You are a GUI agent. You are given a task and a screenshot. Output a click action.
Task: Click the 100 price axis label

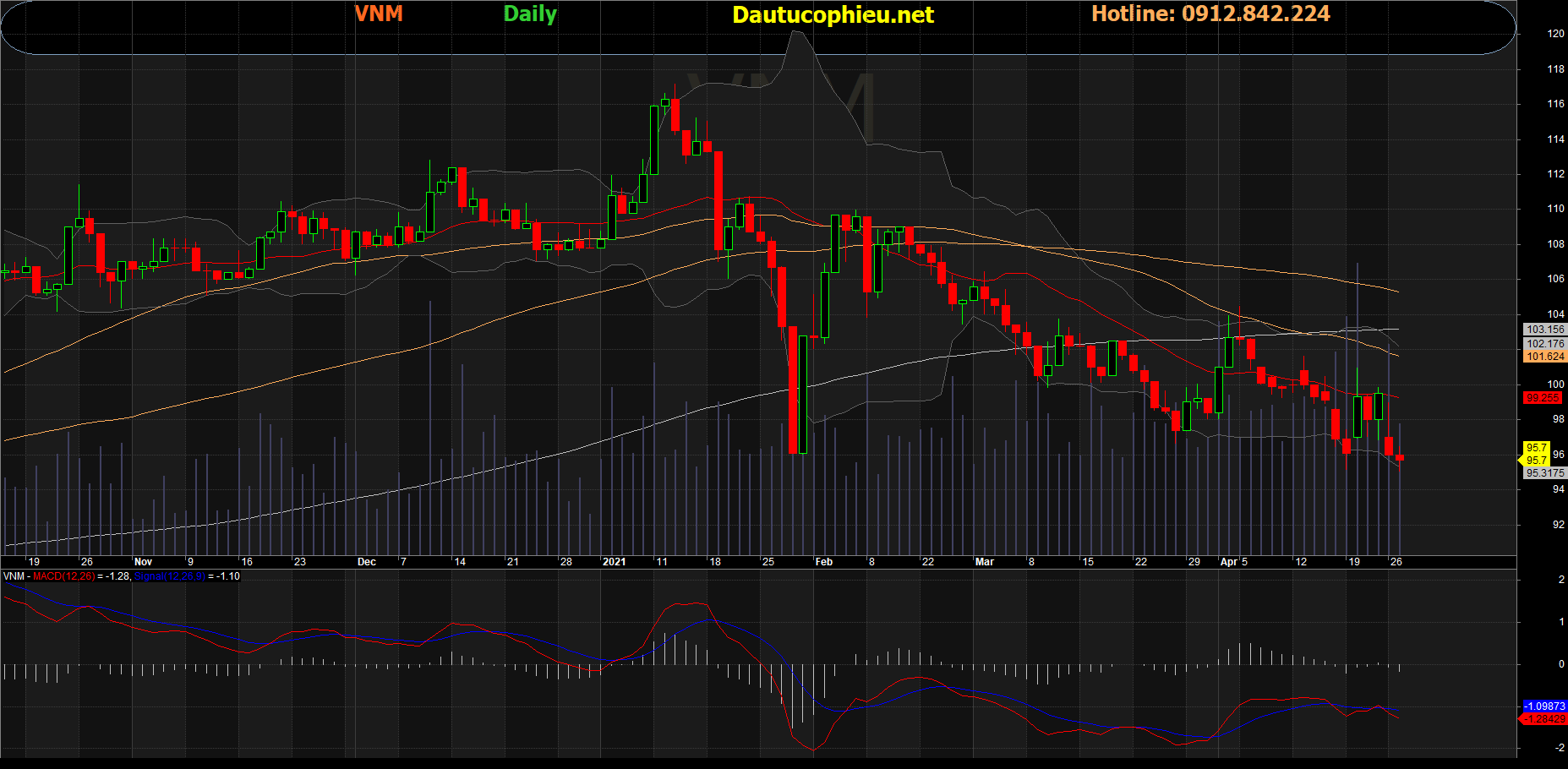pyautogui.click(x=1555, y=384)
